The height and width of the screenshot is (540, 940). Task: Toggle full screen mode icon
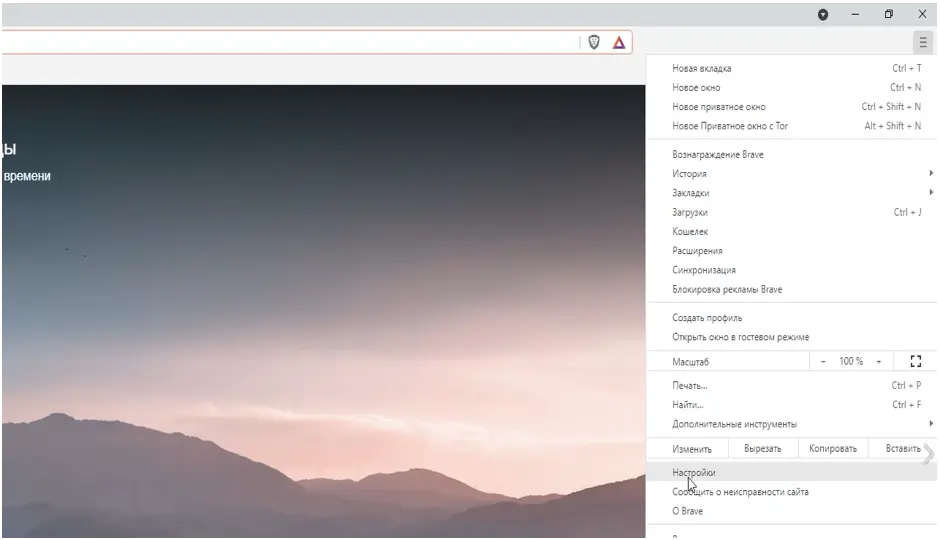[x=915, y=361]
